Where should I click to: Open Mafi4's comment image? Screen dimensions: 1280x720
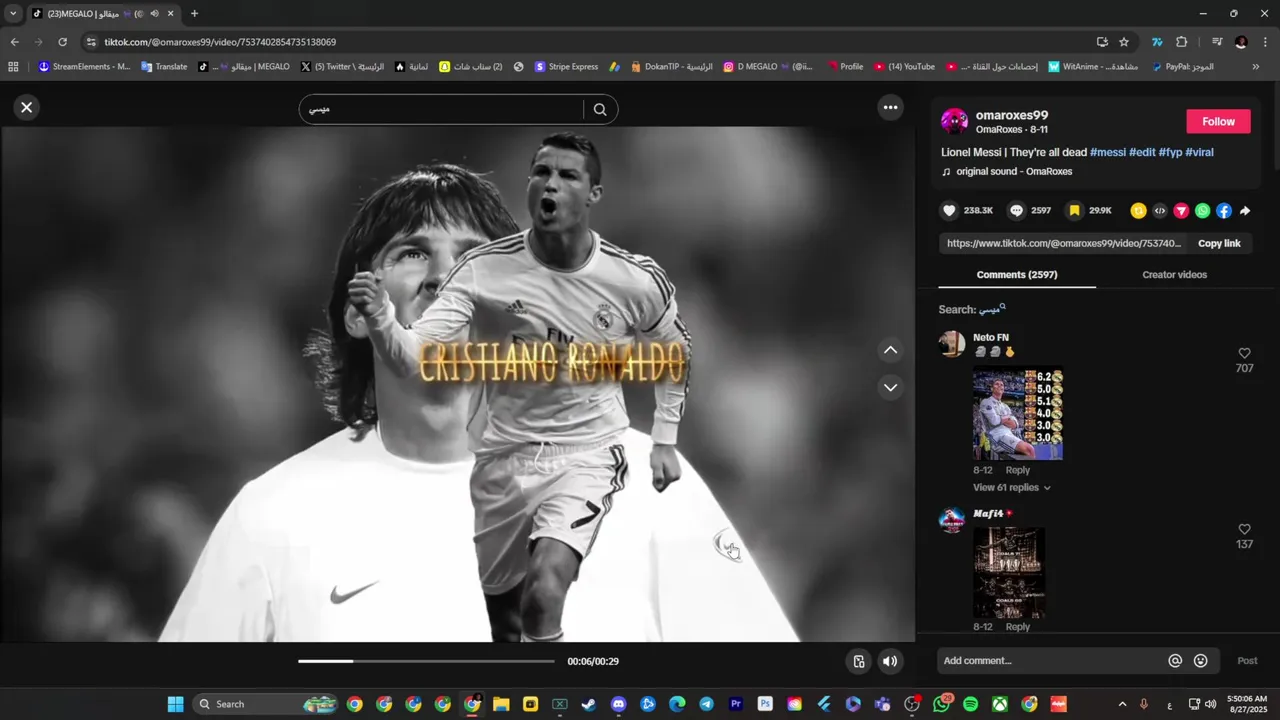coord(1009,572)
